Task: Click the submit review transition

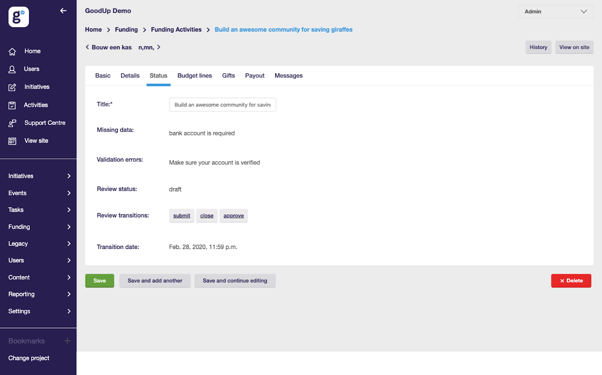Action: pos(182,216)
